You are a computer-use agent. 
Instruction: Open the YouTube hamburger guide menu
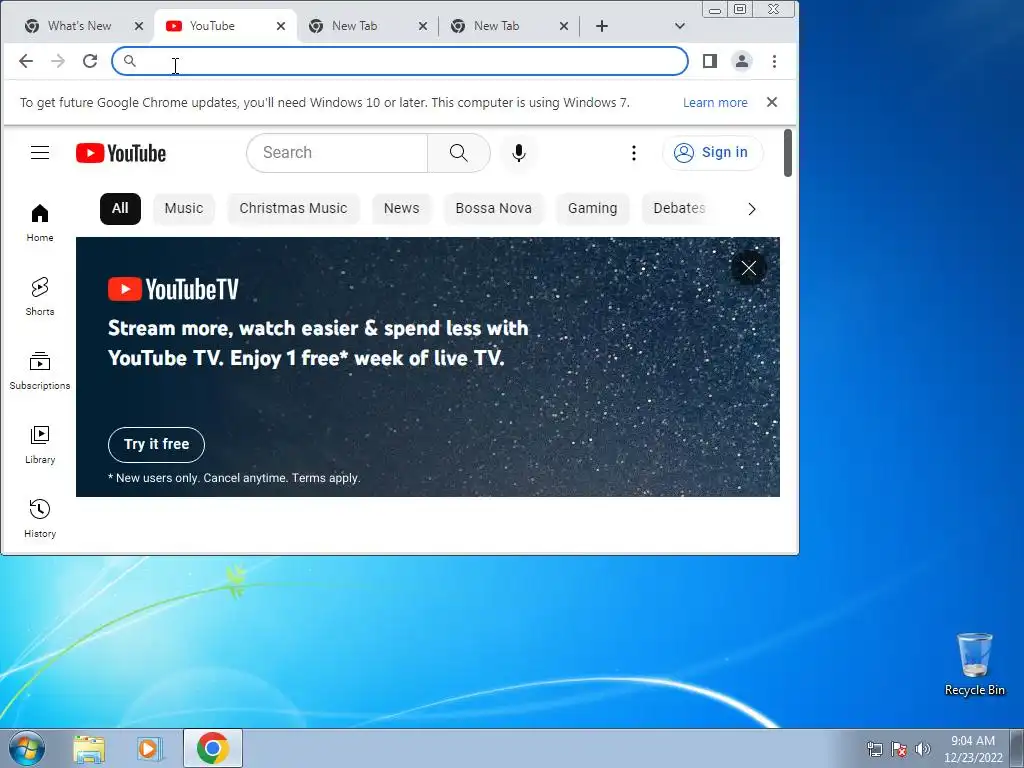coord(40,153)
